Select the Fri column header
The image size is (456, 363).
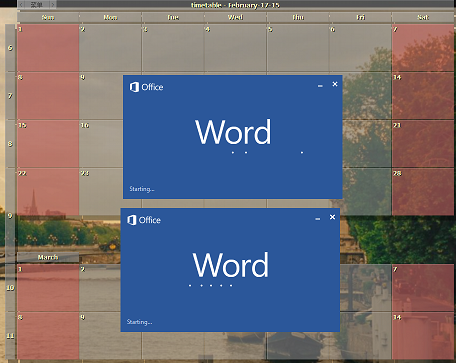[360, 17]
